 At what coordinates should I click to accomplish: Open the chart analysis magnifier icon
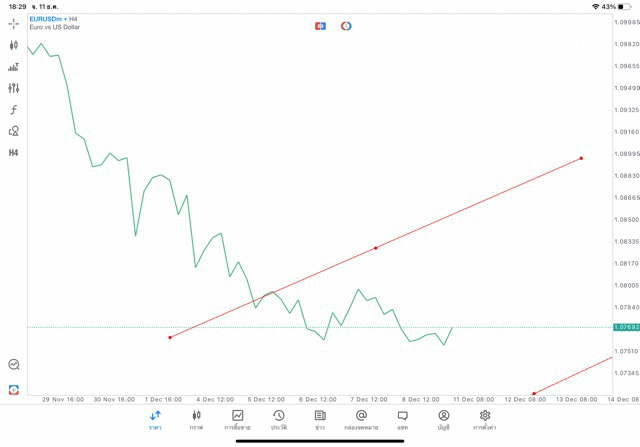pyautogui.click(x=14, y=365)
